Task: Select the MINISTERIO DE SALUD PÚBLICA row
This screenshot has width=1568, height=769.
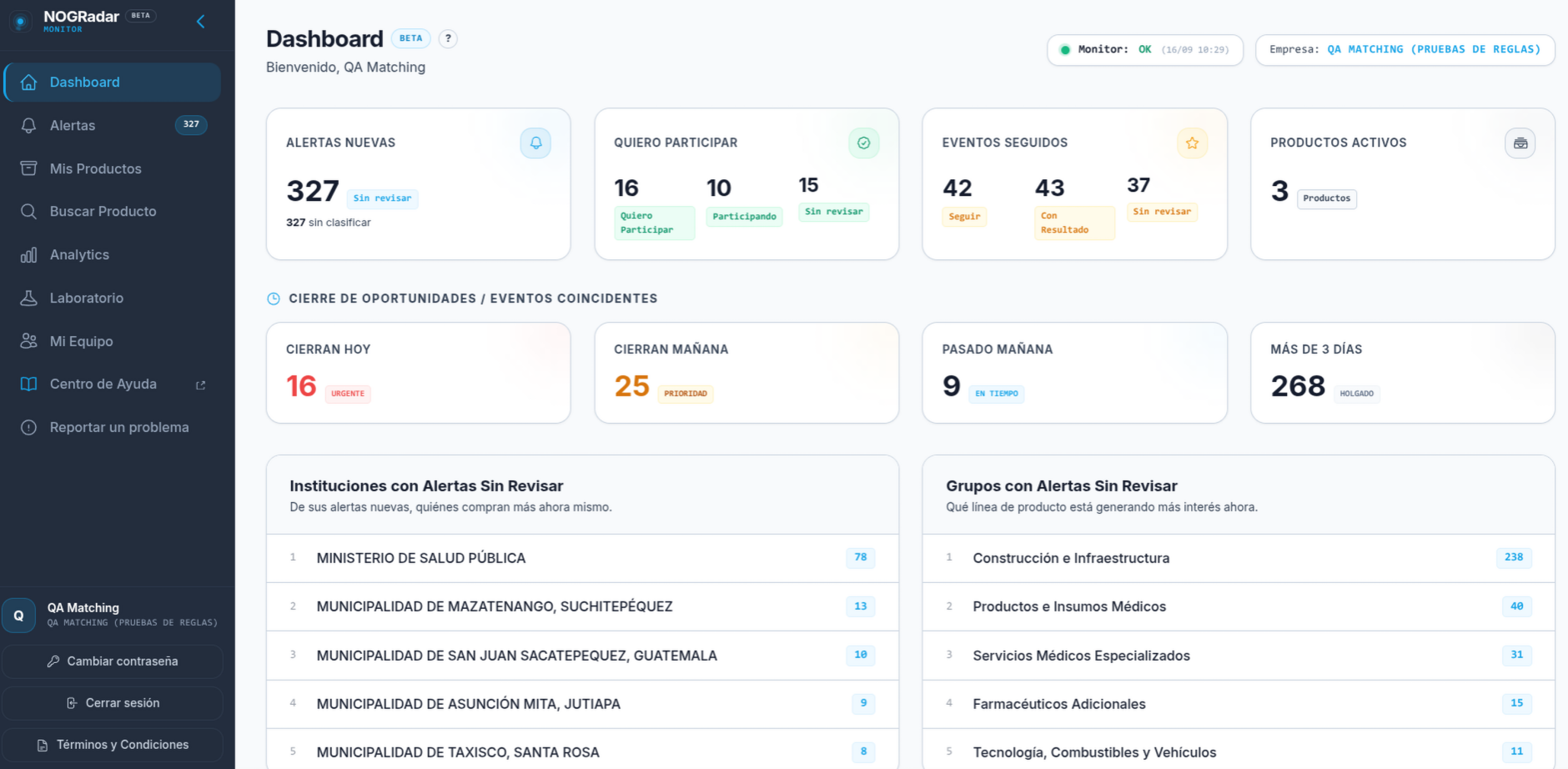Action: [x=582, y=558]
